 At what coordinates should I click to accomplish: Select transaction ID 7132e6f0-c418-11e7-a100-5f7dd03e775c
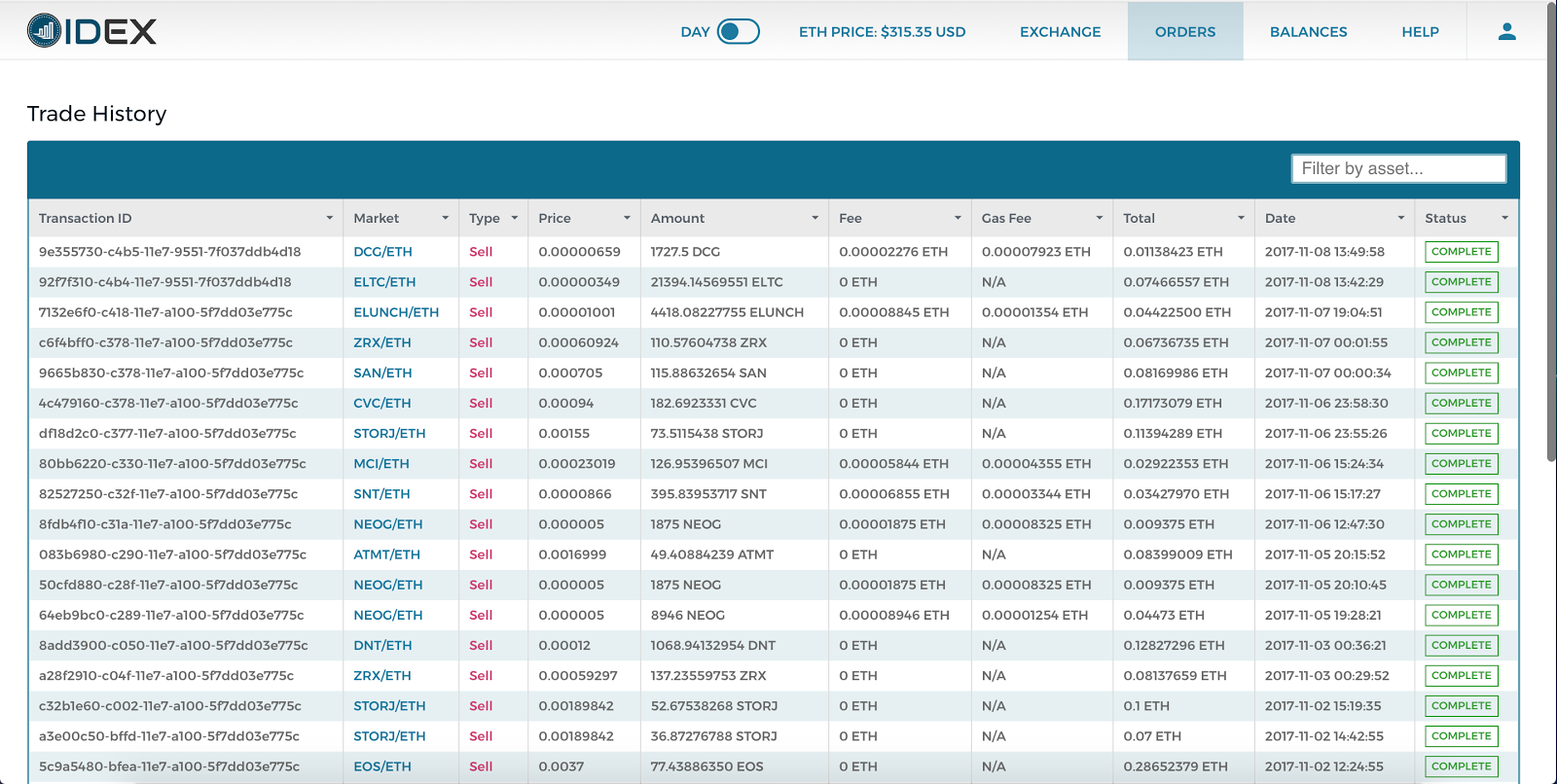[165, 312]
